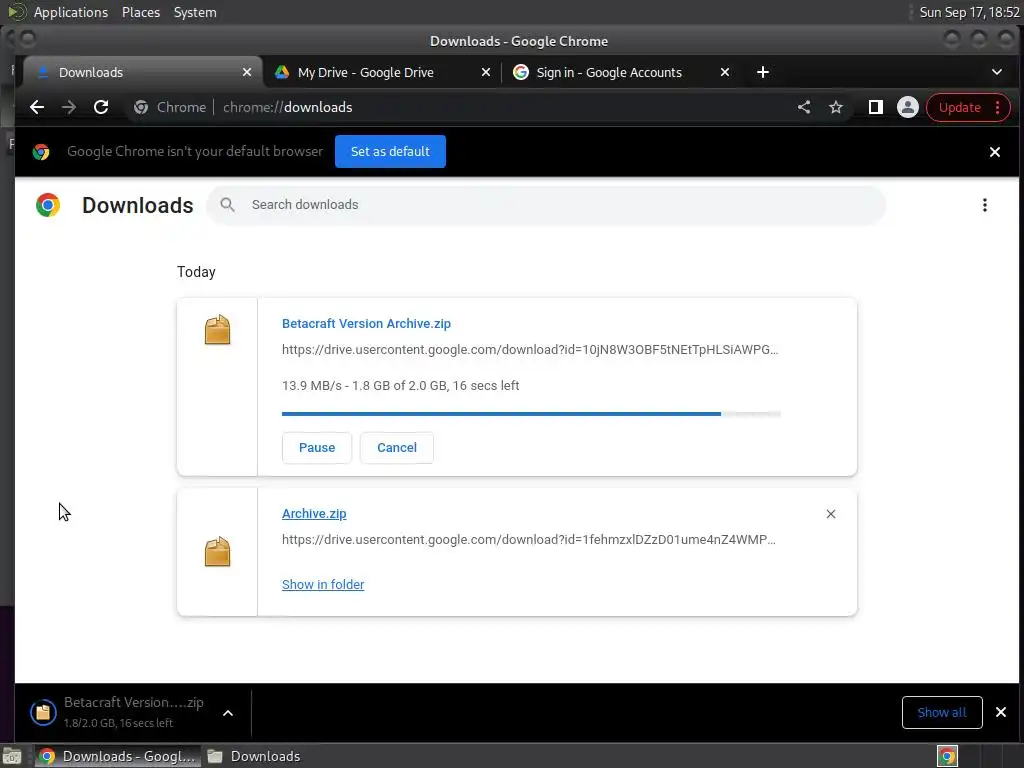The width and height of the screenshot is (1024, 768).
Task: Expand the tab search chevron
Action: (997, 72)
